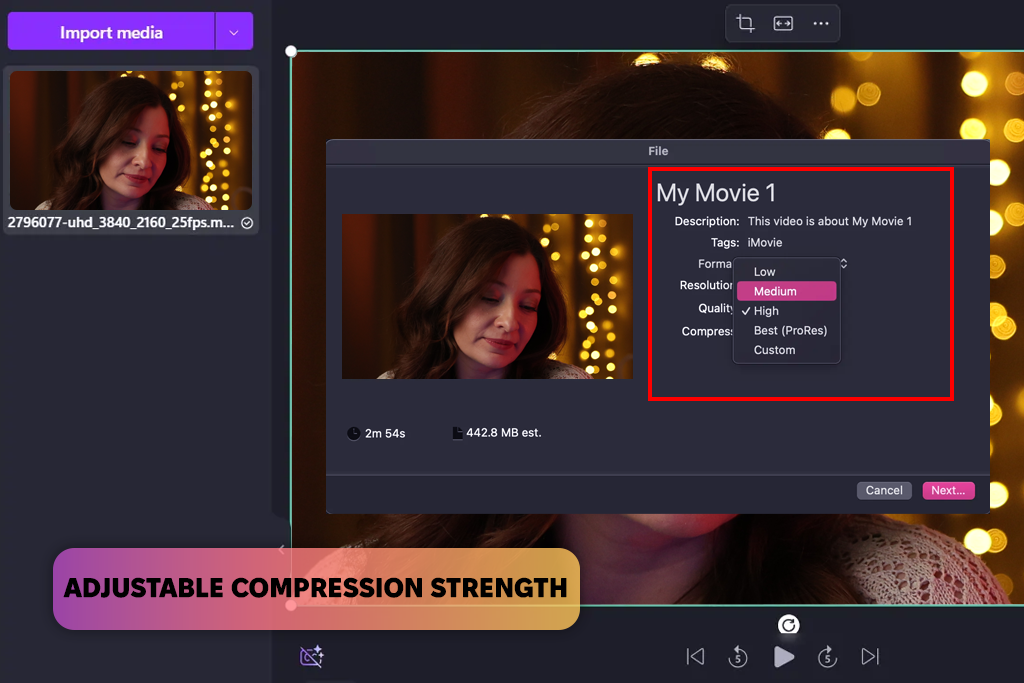The height and width of the screenshot is (683, 1024).
Task: Choose High in the quality menu
Action: [x=786, y=311]
